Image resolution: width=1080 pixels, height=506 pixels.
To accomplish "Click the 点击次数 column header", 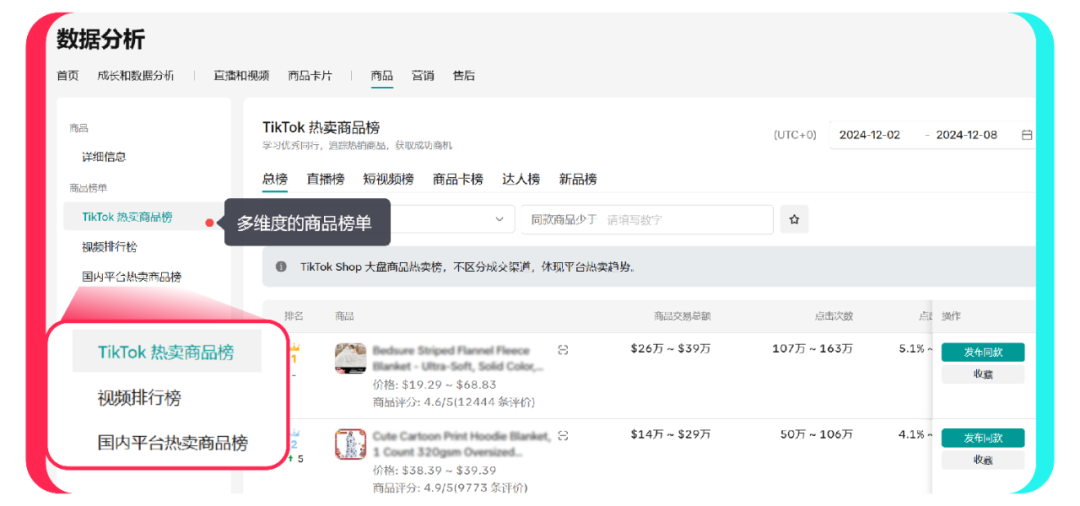I will pos(833,316).
